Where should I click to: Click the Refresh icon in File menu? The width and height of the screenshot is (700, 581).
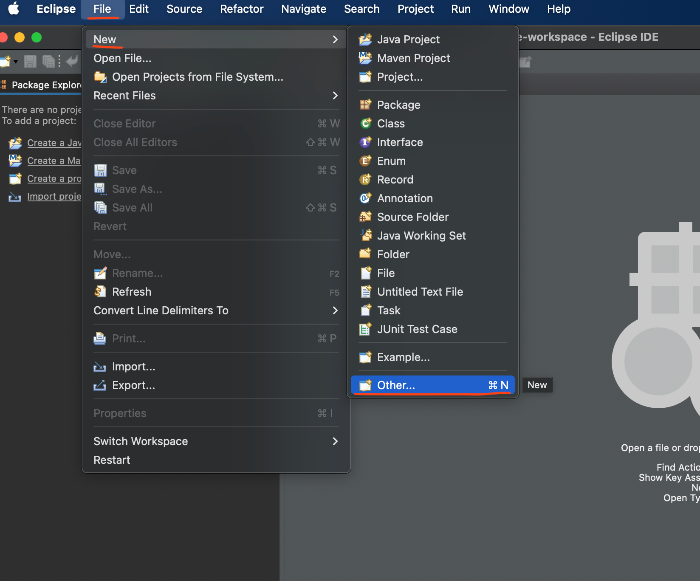[x=100, y=292]
